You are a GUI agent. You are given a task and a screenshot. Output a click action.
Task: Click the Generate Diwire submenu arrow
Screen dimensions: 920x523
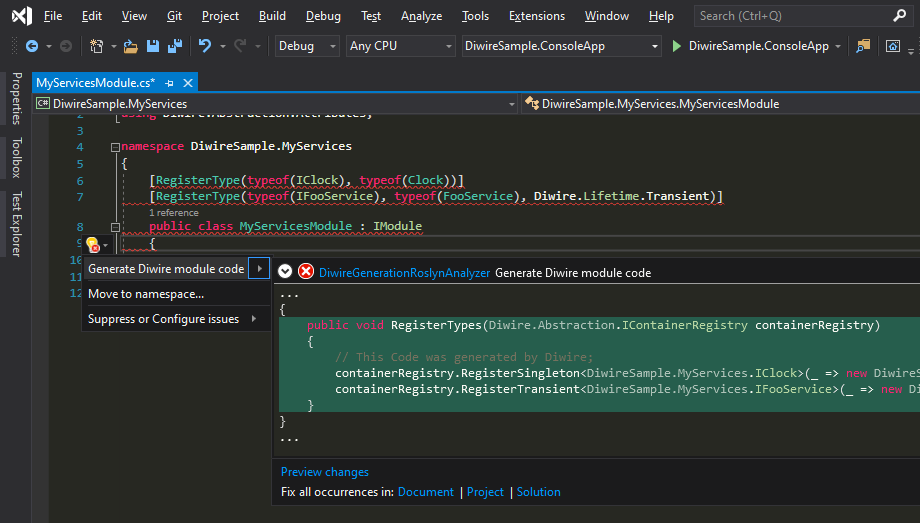pyautogui.click(x=259, y=269)
